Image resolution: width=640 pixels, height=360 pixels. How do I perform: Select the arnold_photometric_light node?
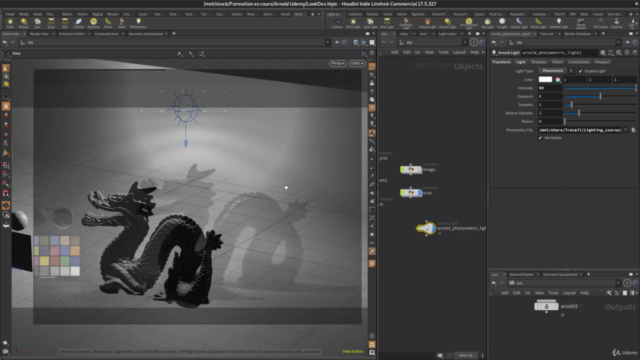[426, 228]
